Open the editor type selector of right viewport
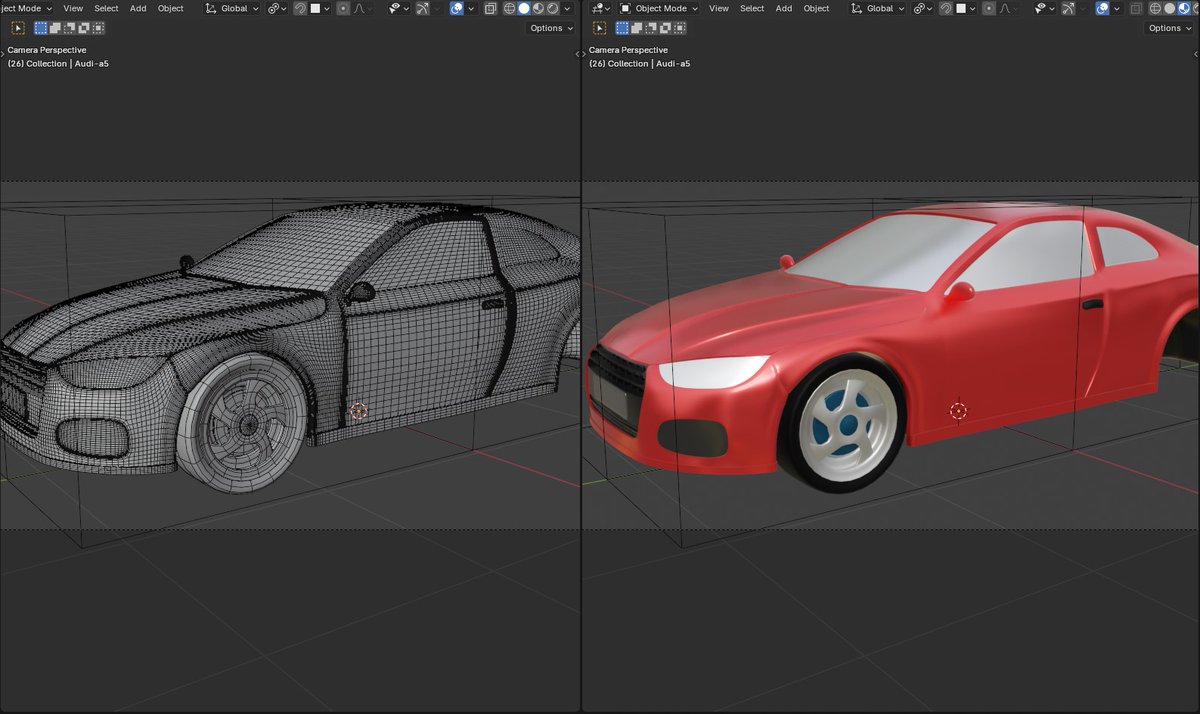The height and width of the screenshot is (714, 1200). coord(598,8)
